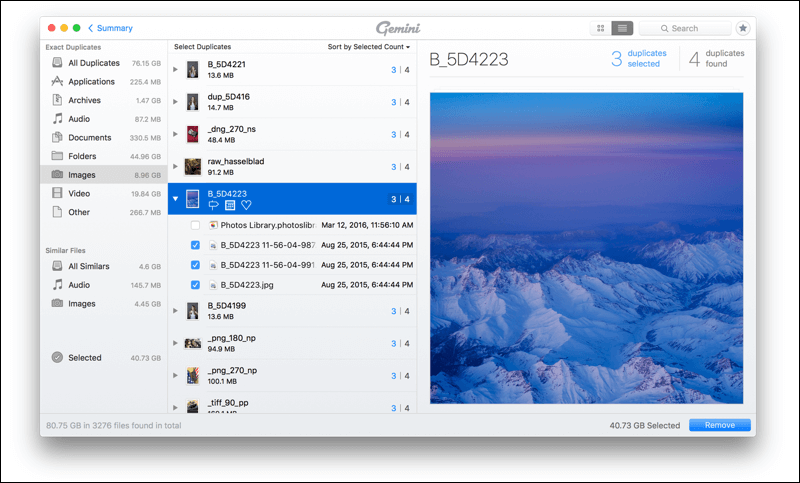
Task: Click the _png_270_np thumbnail
Action: tap(192, 375)
